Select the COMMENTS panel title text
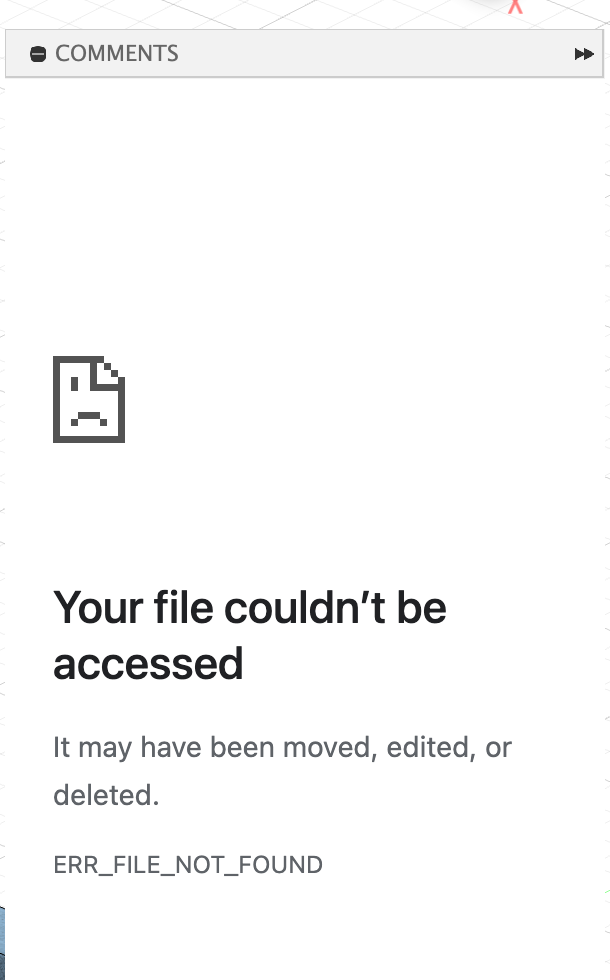This screenshot has width=610, height=980. pyautogui.click(x=117, y=54)
